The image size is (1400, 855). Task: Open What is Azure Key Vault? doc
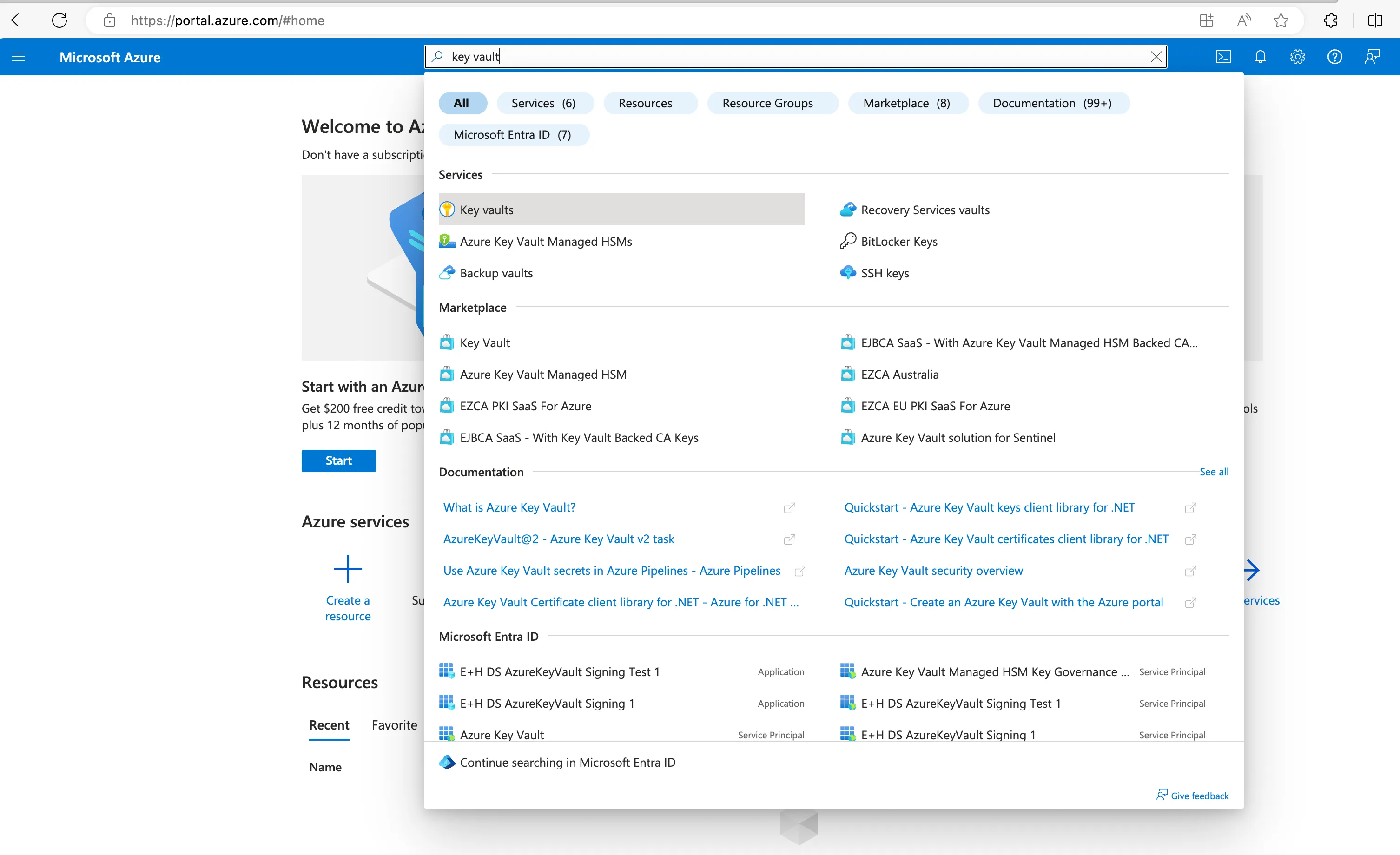[509, 507]
